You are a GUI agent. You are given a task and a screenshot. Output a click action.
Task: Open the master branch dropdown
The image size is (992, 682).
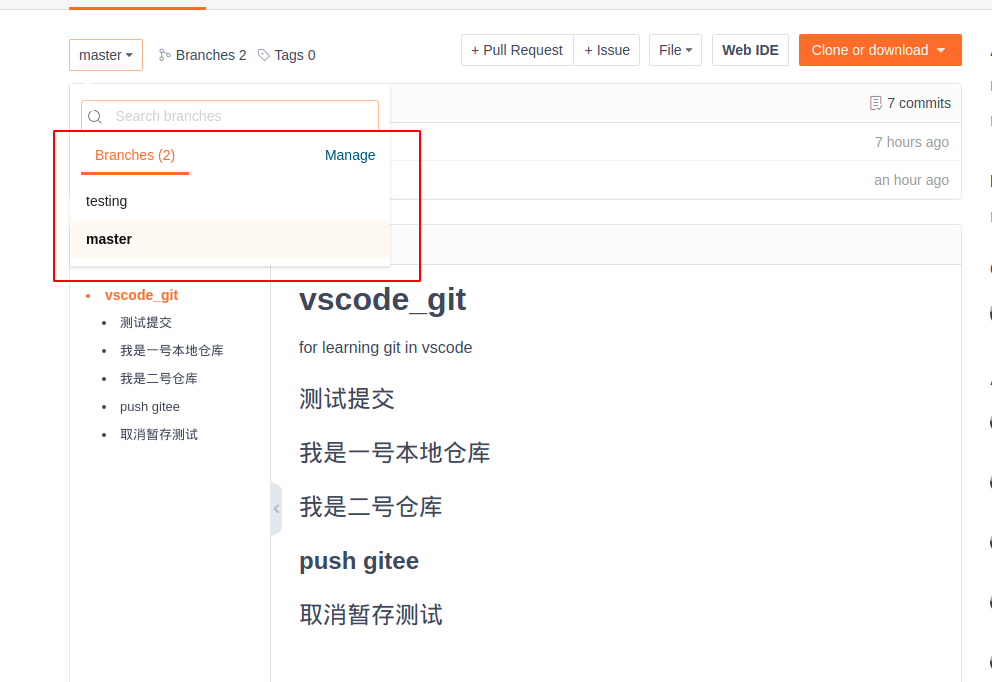[x=106, y=55]
